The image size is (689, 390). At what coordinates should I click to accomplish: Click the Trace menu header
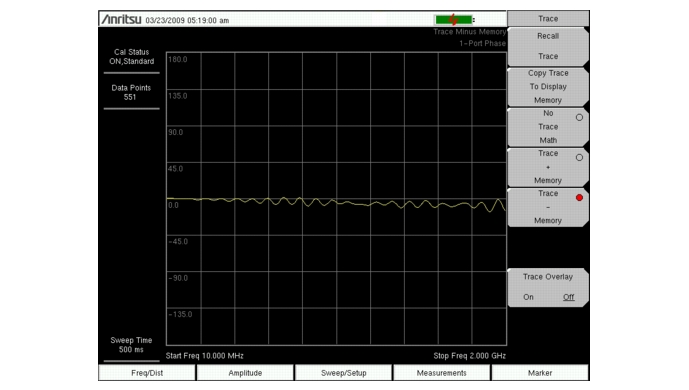(x=548, y=18)
